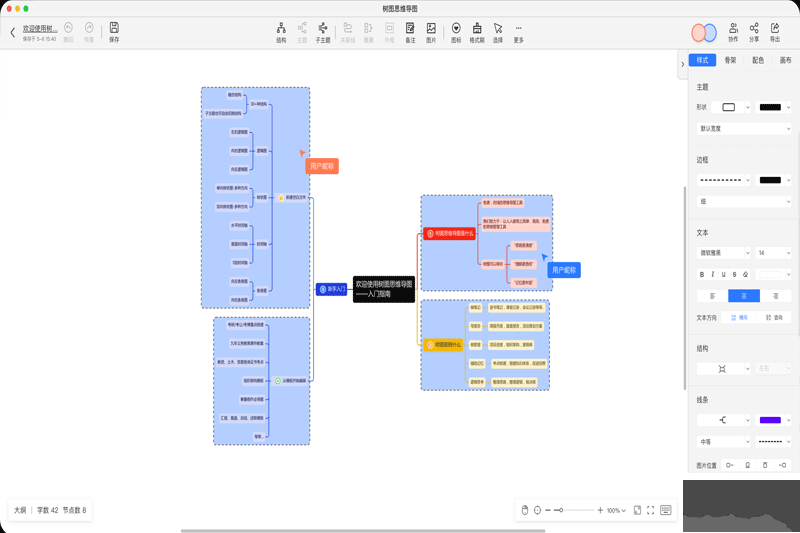Click the 分享 (Share) icon
The width and height of the screenshot is (800, 533).
tap(754, 32)
